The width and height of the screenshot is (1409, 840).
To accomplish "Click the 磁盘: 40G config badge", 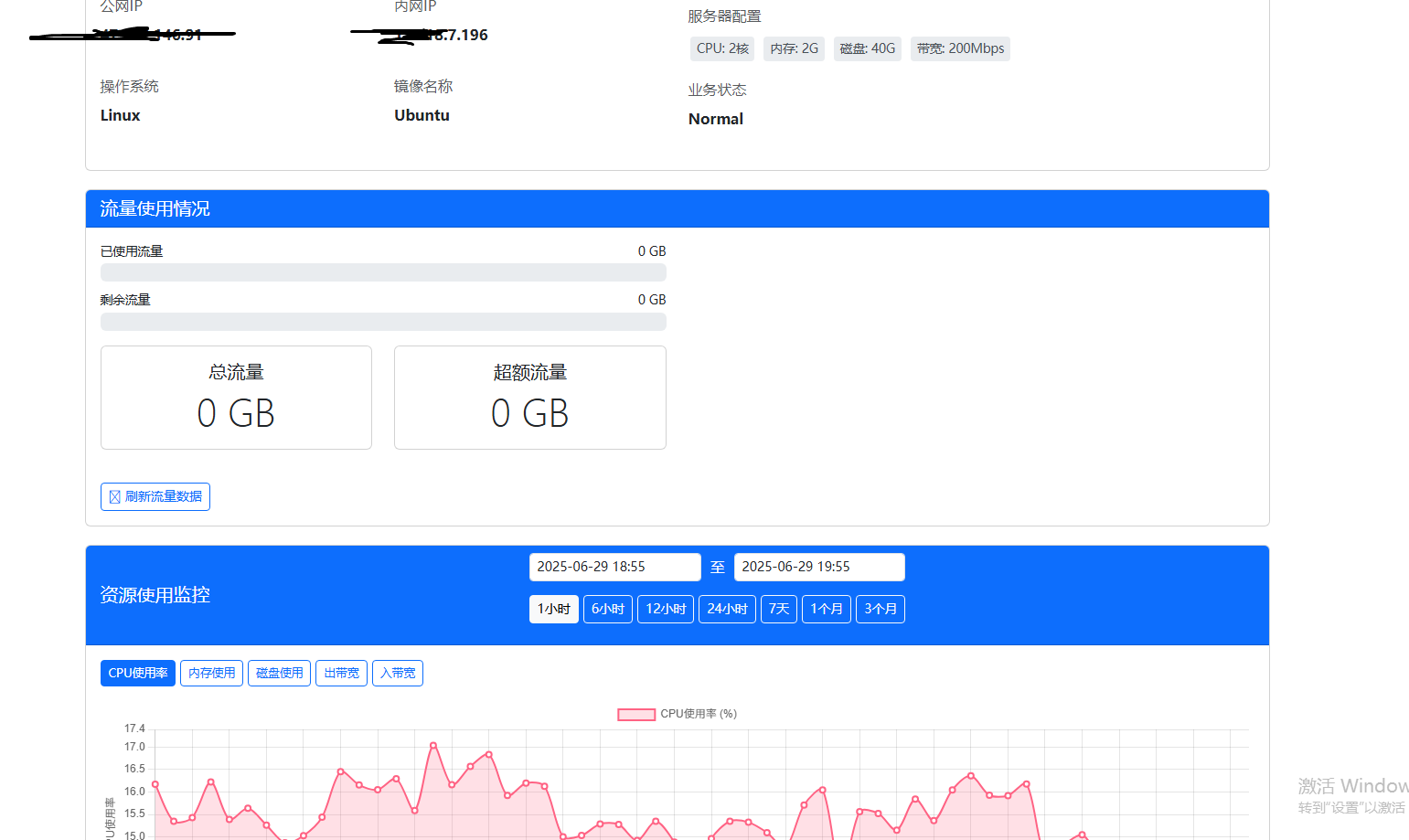I will (x=868, y=48).
